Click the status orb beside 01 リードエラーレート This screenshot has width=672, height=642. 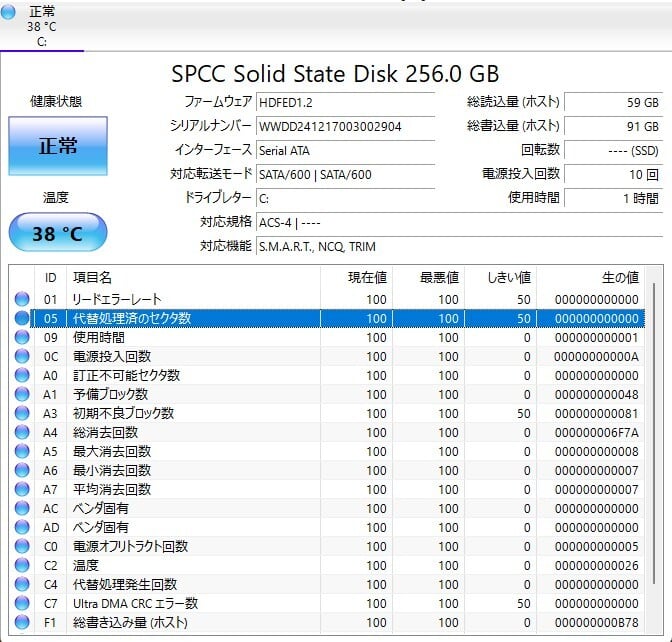point(22,300)
